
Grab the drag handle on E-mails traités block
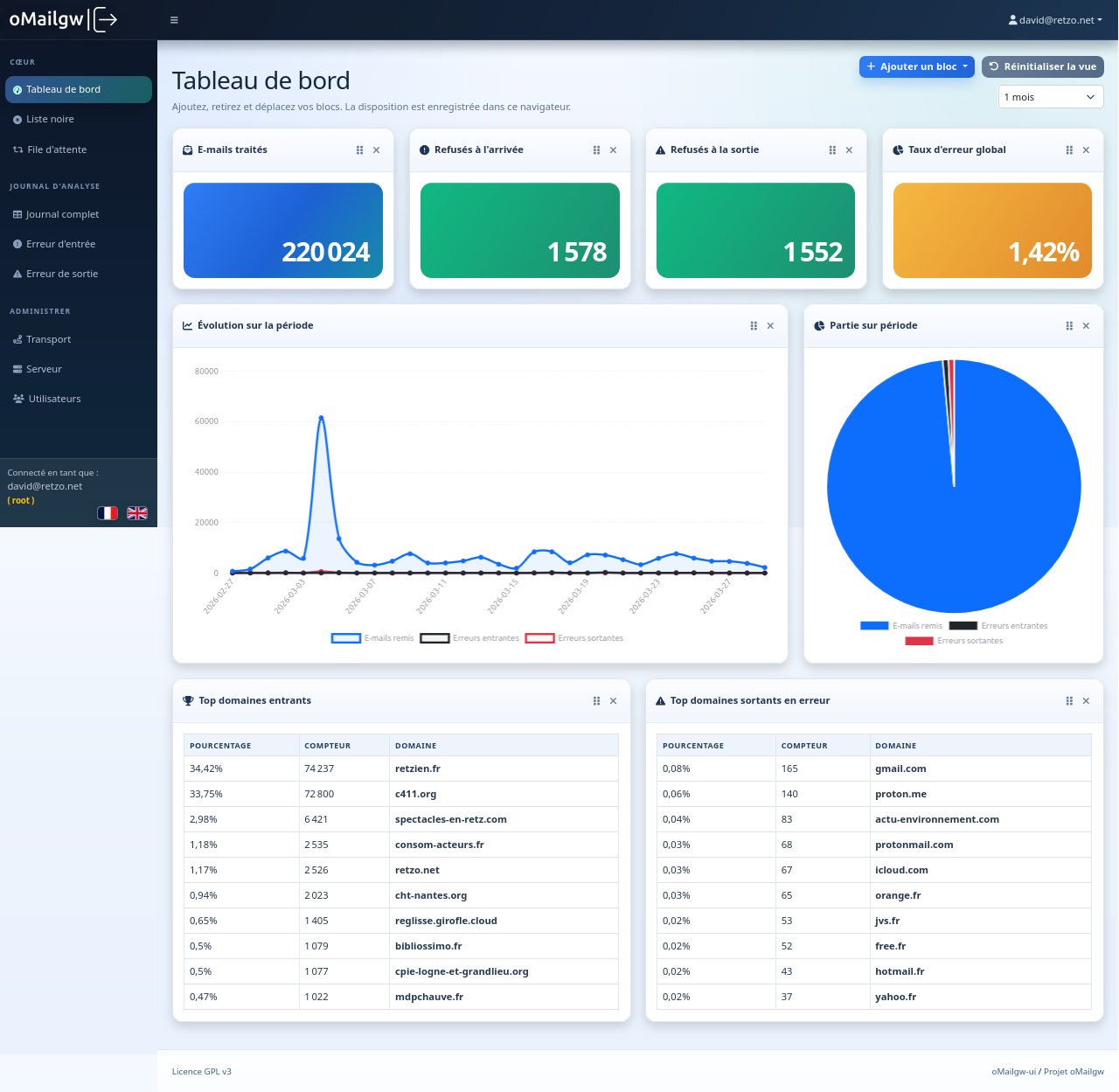click(359, 150)
